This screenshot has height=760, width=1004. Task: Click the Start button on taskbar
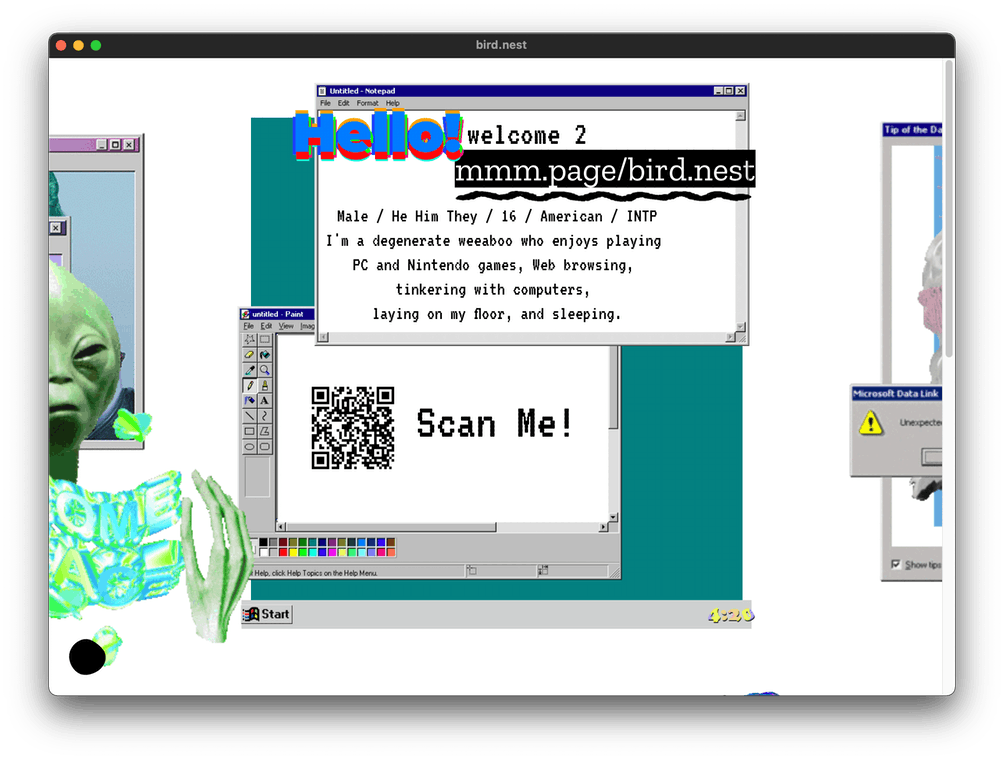(267, 614)
